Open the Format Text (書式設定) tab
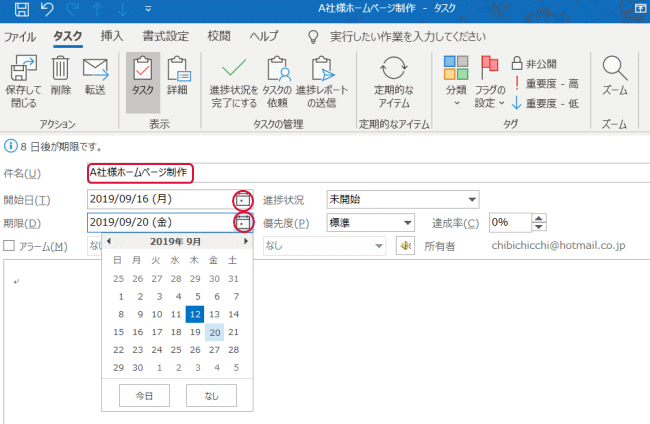650x424 pixels. [165, 36]
